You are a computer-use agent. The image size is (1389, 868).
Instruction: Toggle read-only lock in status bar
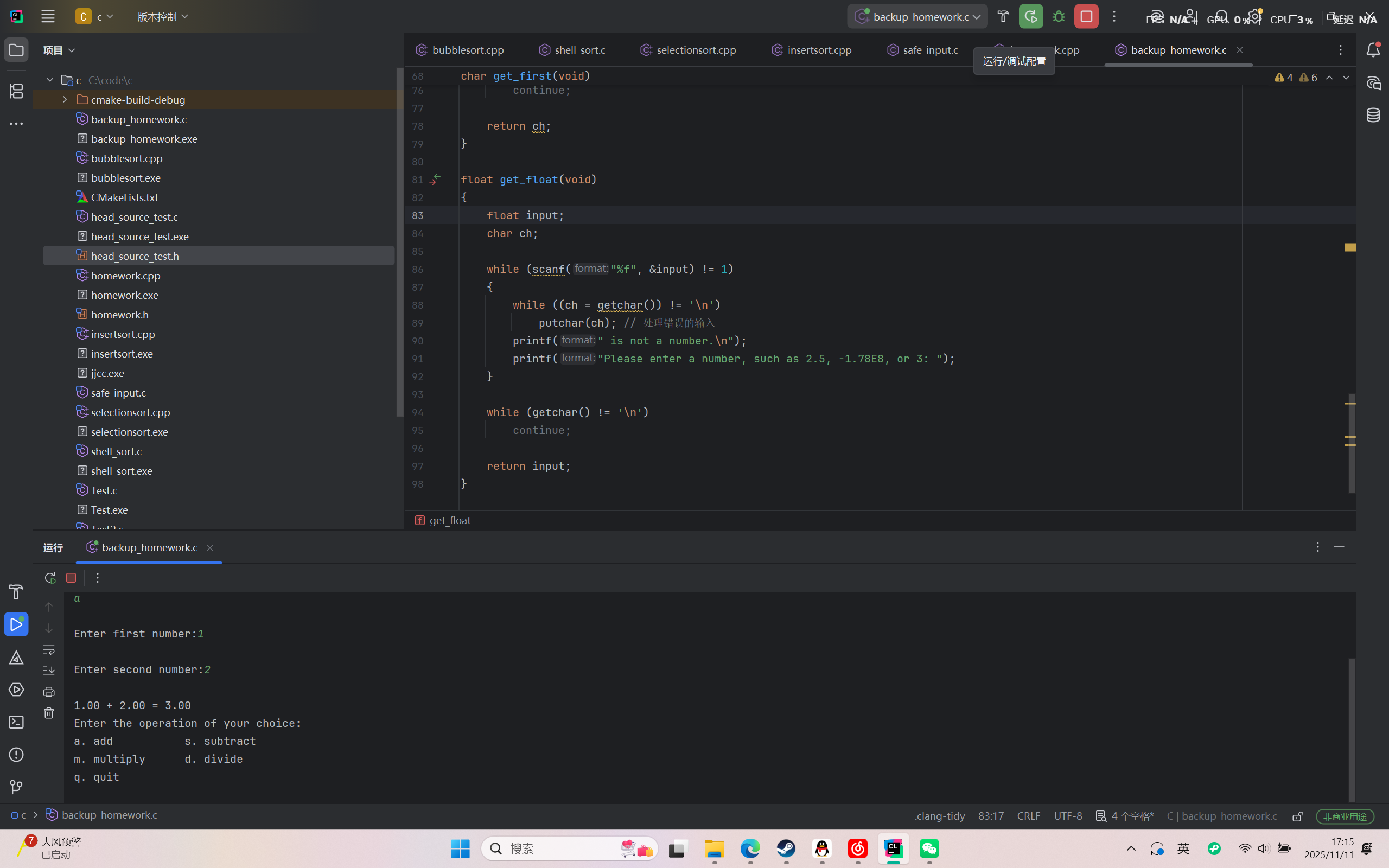pyautogui.click(x=1297, y=816)
